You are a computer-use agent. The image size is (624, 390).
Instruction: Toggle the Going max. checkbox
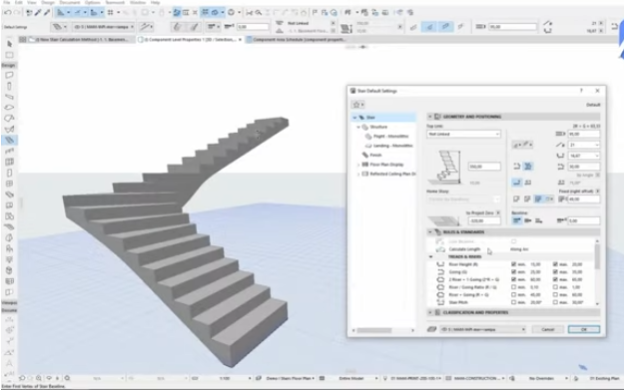click(555, 272)
